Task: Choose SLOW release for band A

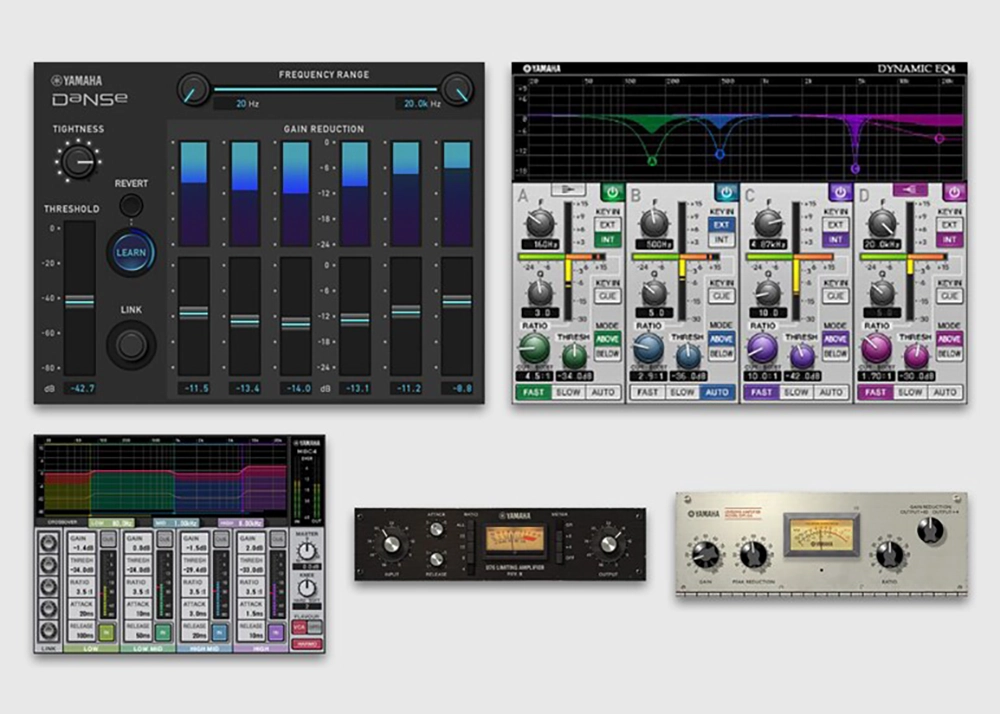Action: (568, 393)
